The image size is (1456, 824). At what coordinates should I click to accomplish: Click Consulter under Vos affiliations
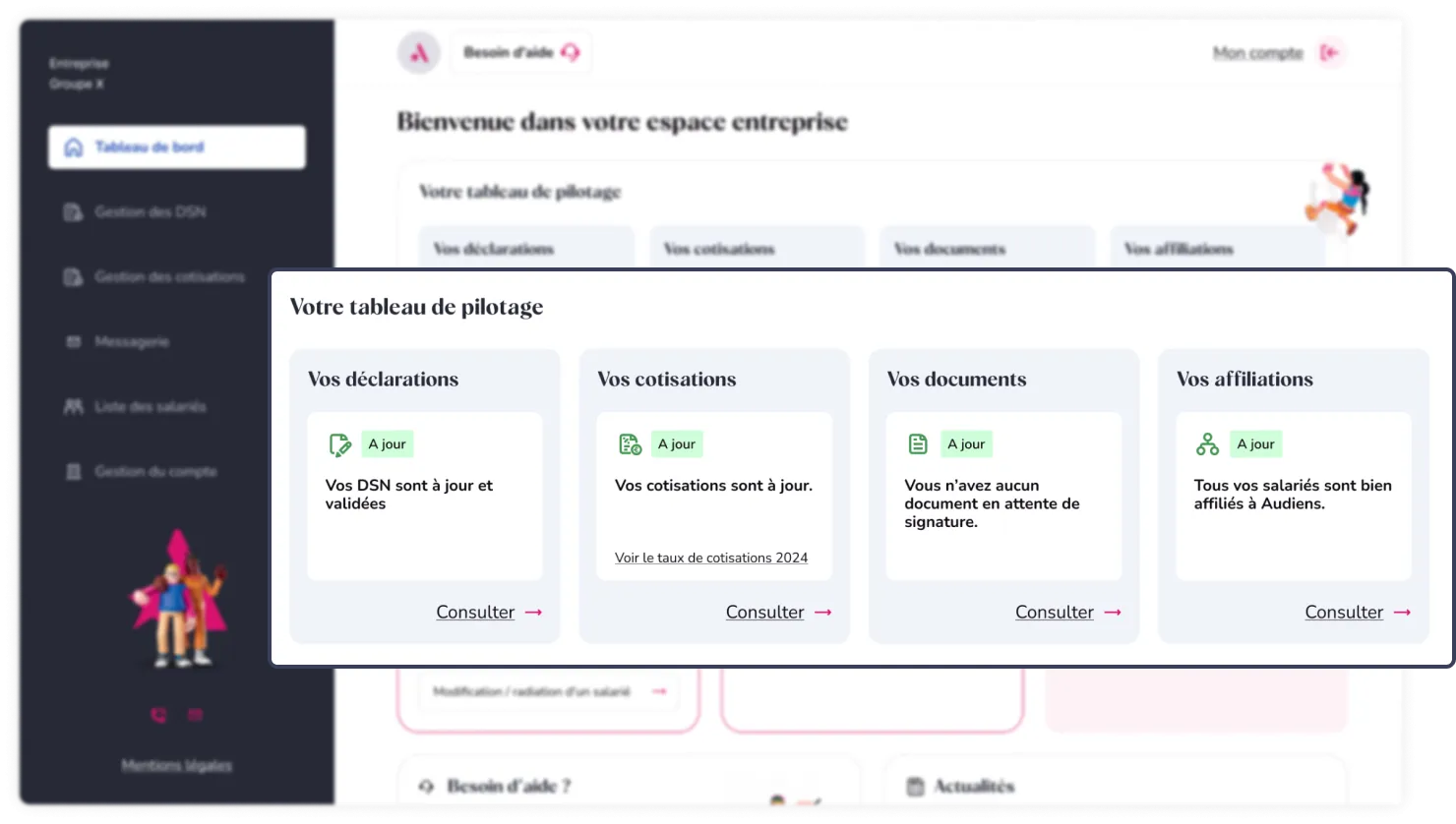tap(1357, 612)
